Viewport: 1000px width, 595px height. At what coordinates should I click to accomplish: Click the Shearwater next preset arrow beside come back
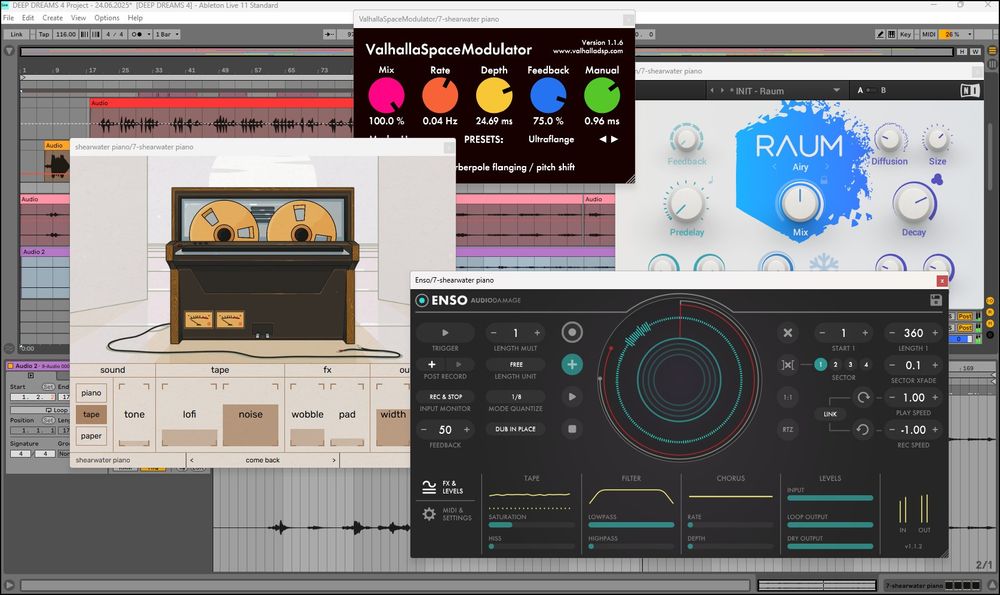[334, 460]
